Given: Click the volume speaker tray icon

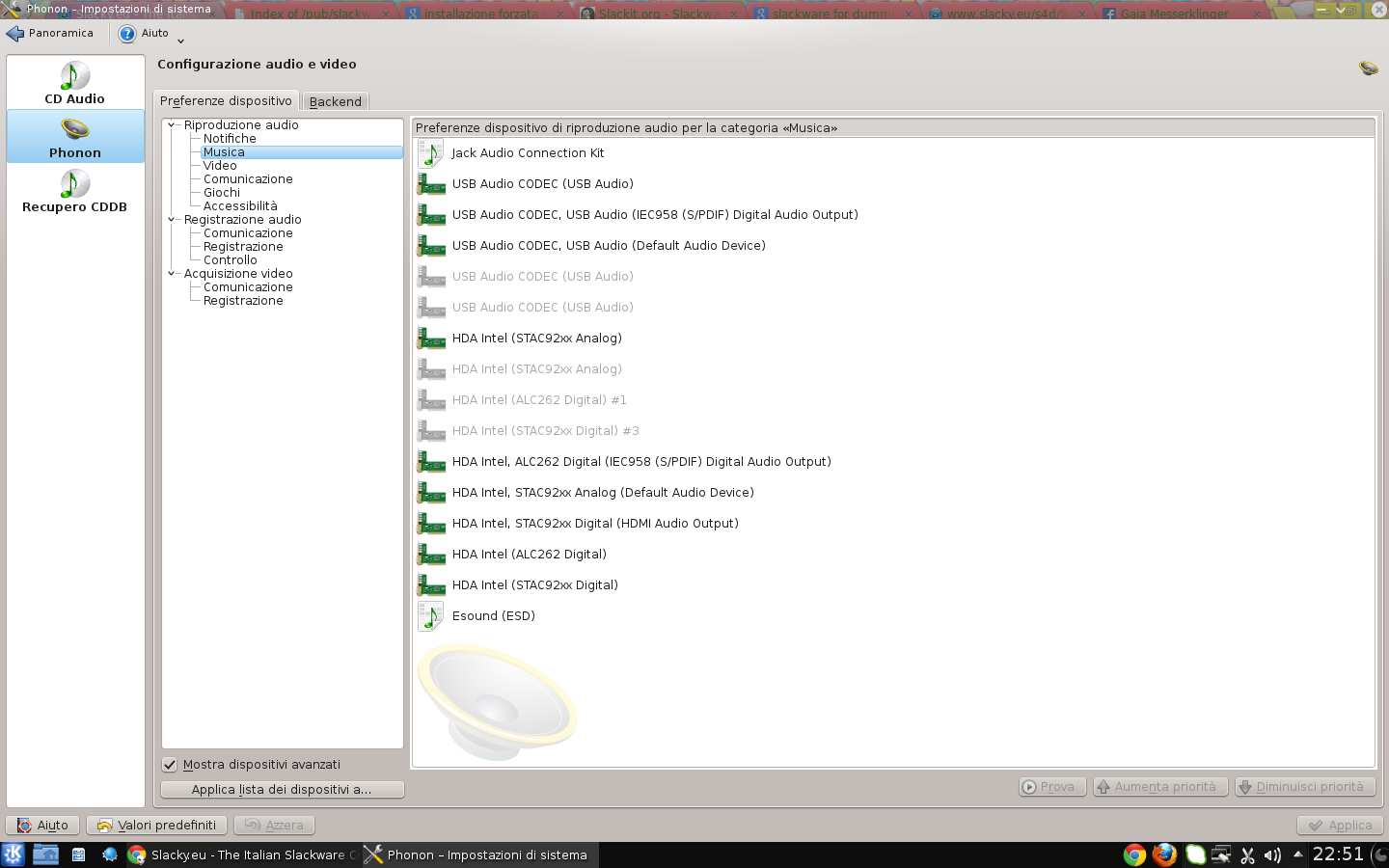Looking at the screenshot, I should 1272,855.
